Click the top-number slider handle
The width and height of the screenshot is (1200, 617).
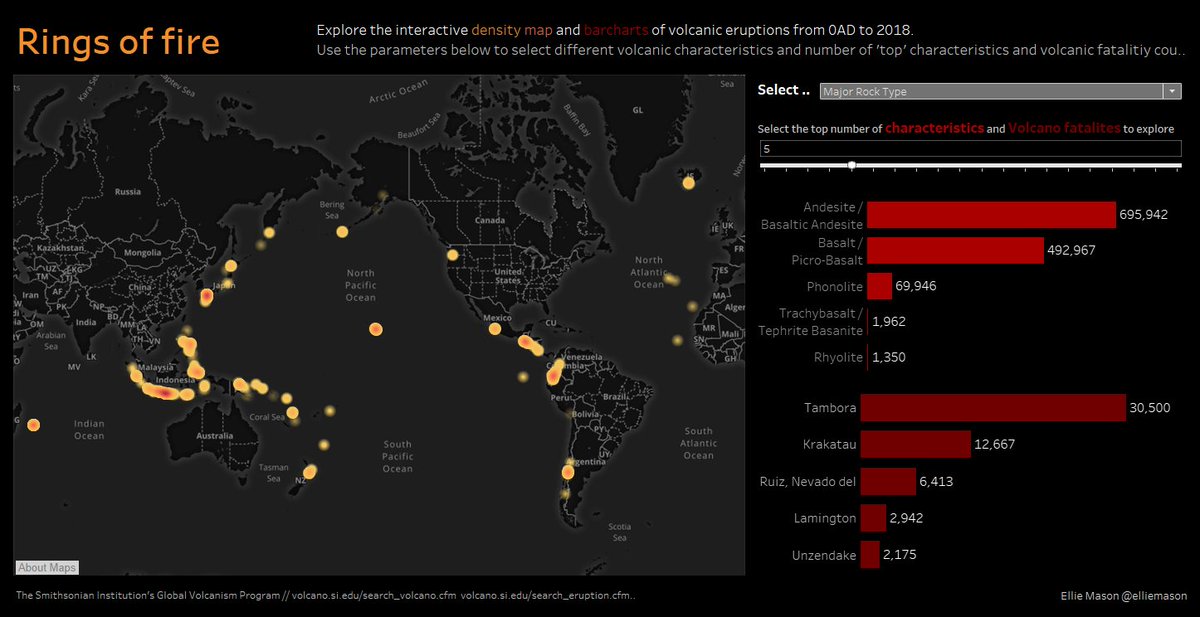coord(851,165)
